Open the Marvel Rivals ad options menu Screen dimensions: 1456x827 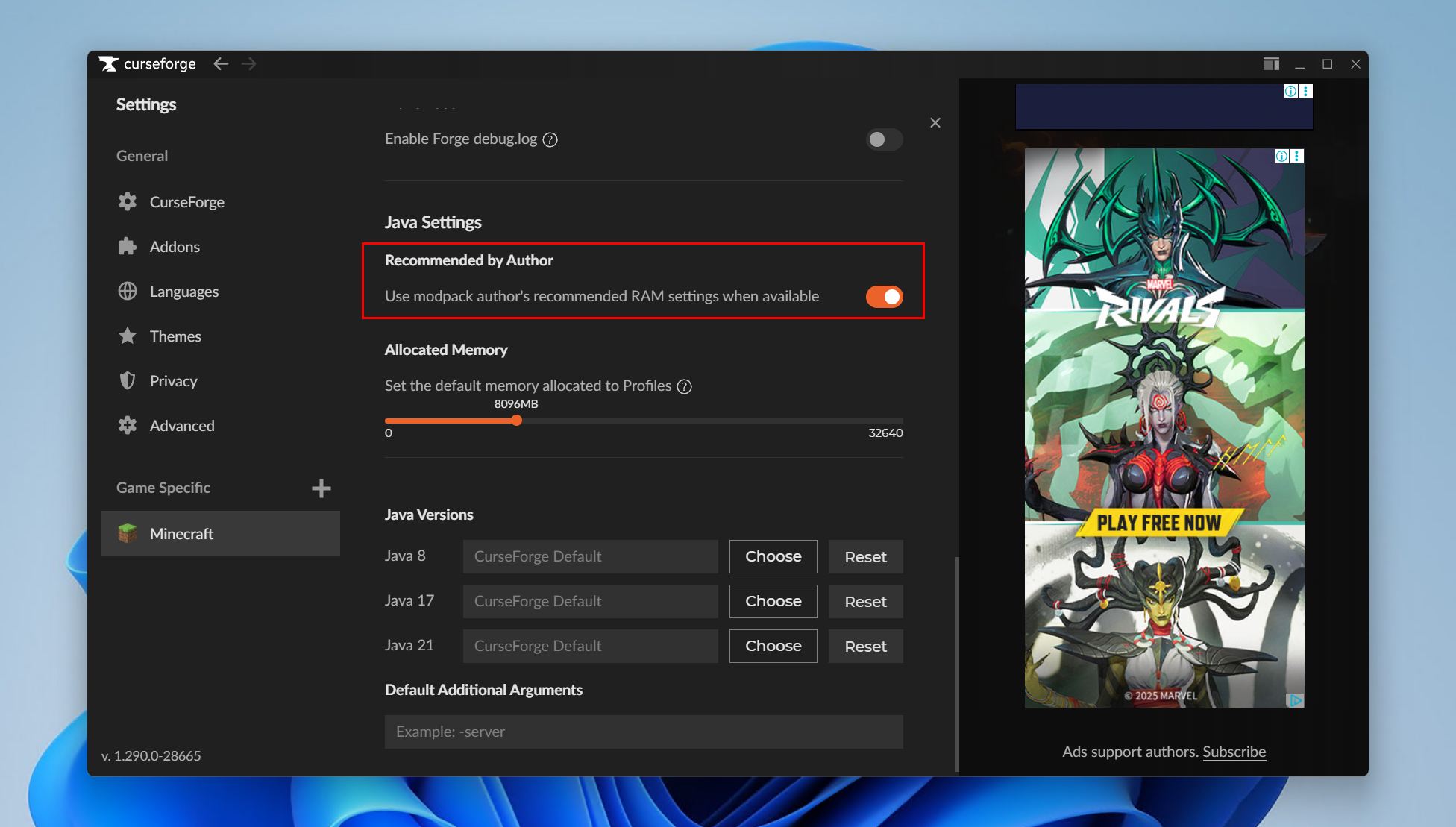[1297, 156]
